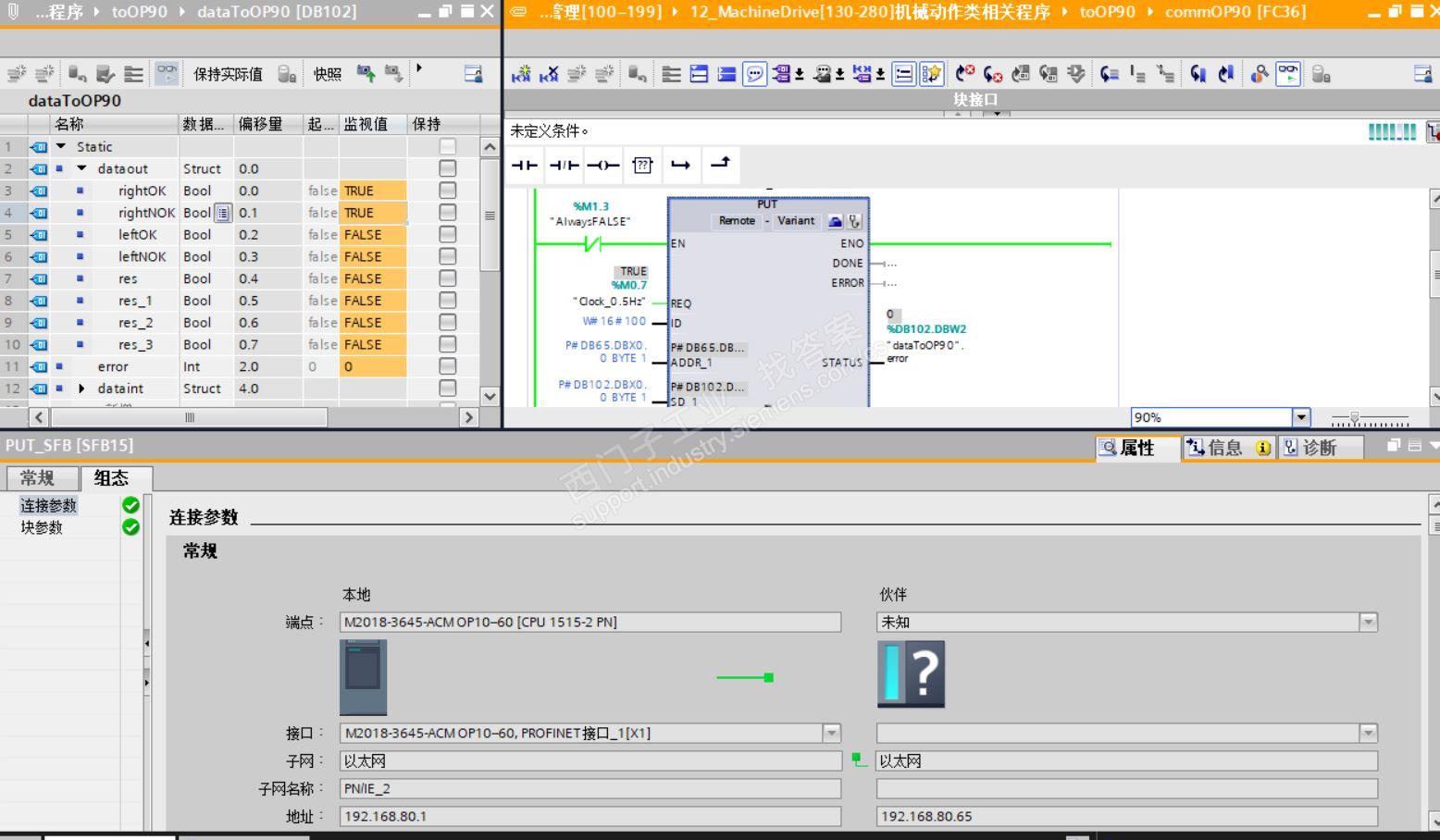1440x840 pixels.
Task: Insert output coil in ladder editor
Action: [x=602, y=166]
